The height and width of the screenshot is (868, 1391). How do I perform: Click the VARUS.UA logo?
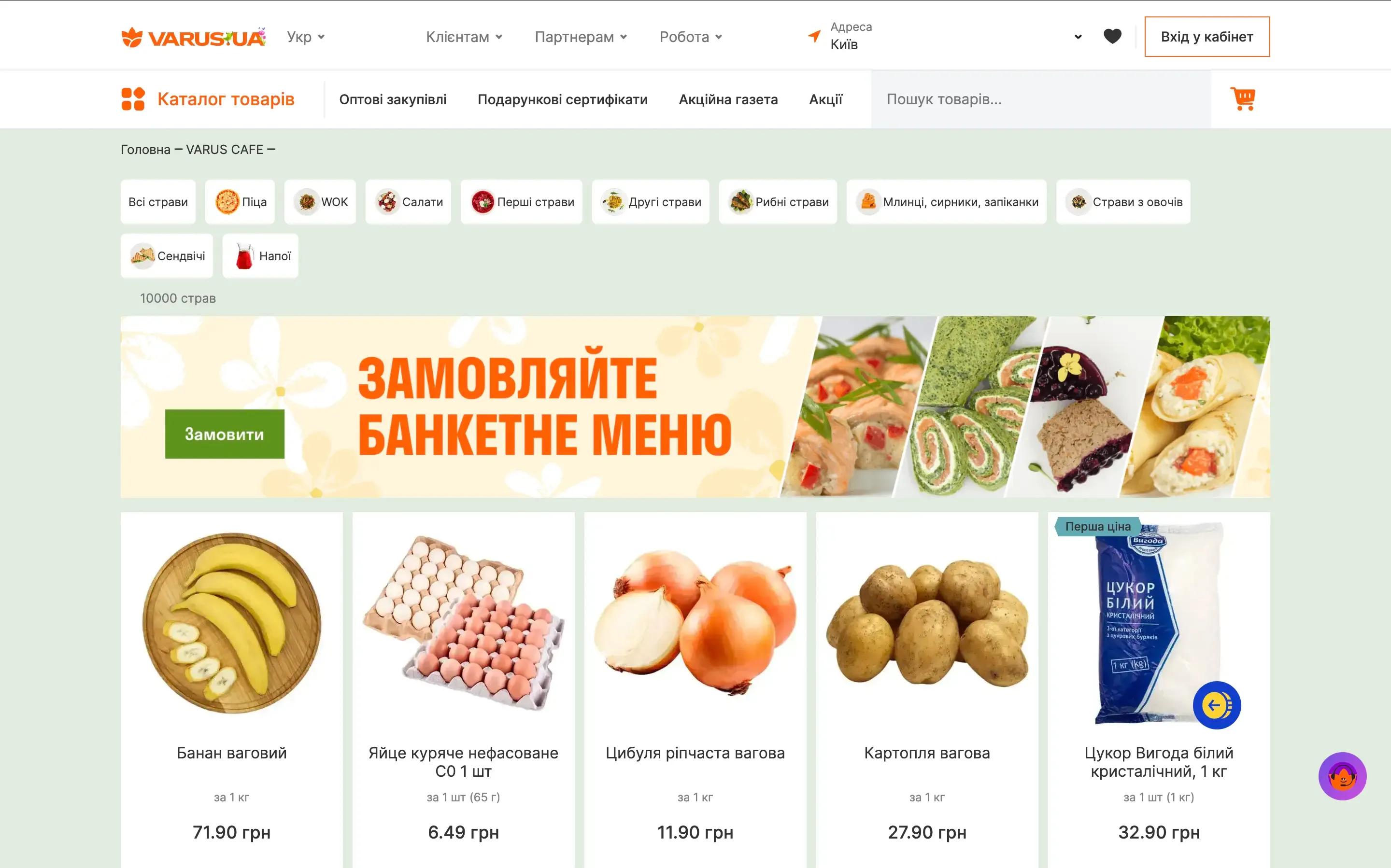coord(194,37)
